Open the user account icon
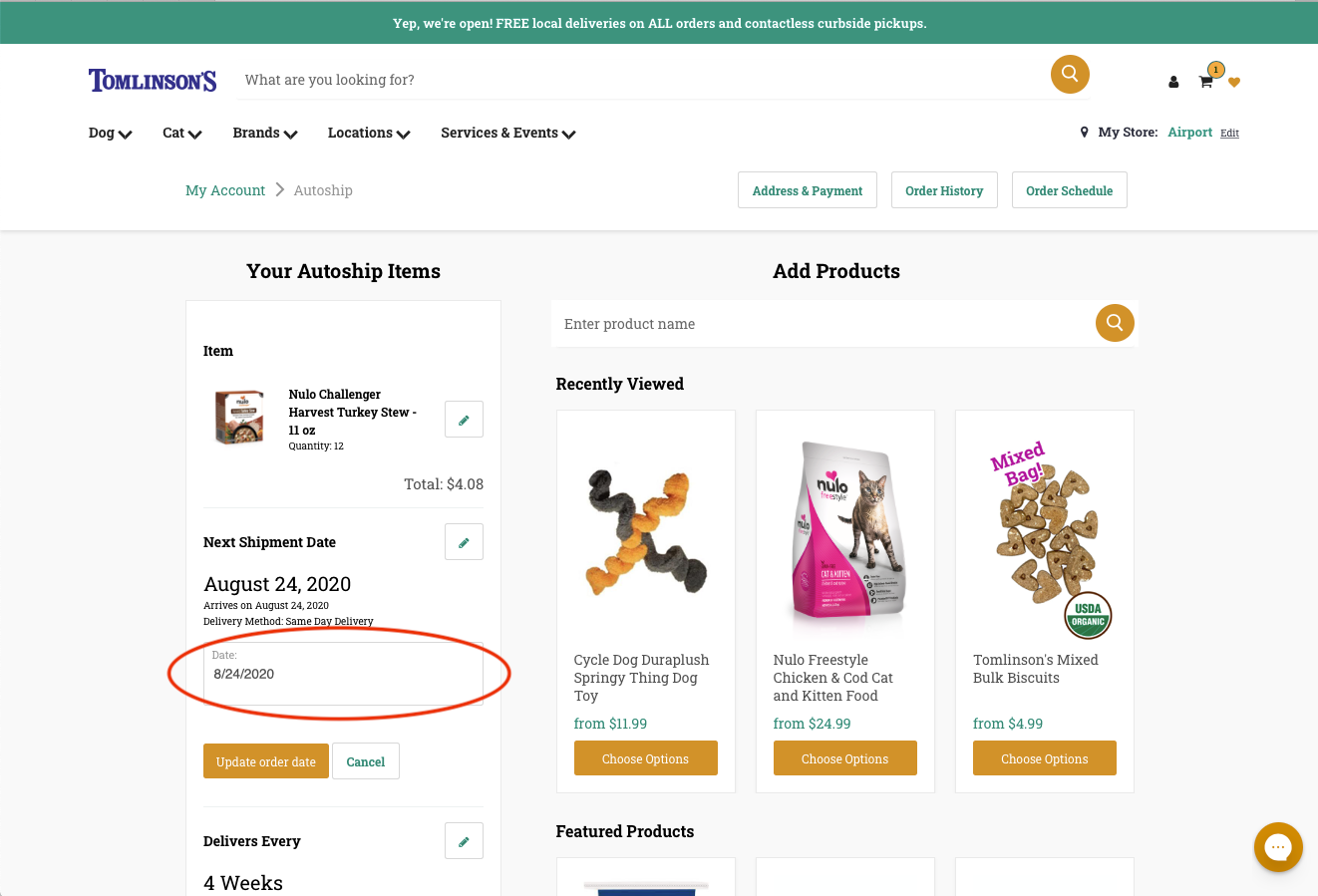 point(1173,82)
